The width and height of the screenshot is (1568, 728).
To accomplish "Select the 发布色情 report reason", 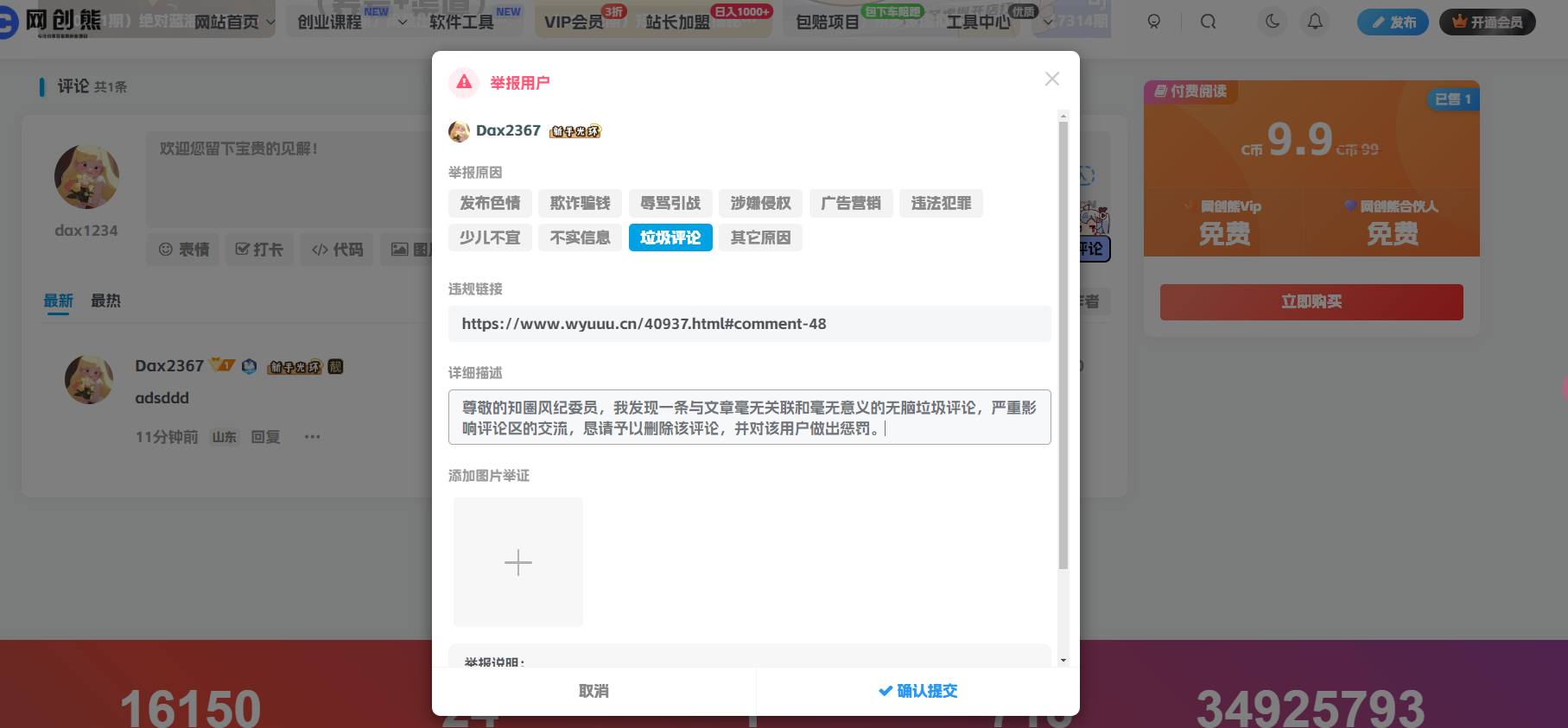I will (x=490, y=203).
